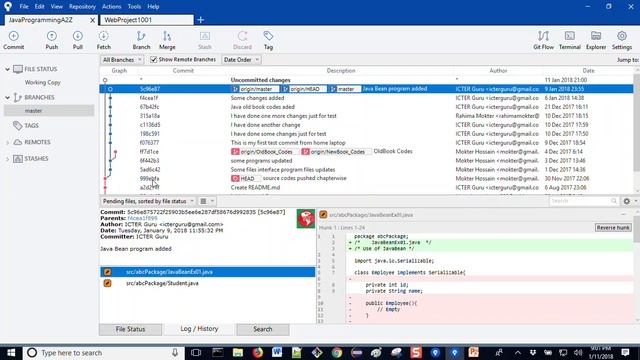Open PowerPoint from the taskbar
Image resolution: width=640 pixels, height=360 pixels.
(x=473, y=352)
